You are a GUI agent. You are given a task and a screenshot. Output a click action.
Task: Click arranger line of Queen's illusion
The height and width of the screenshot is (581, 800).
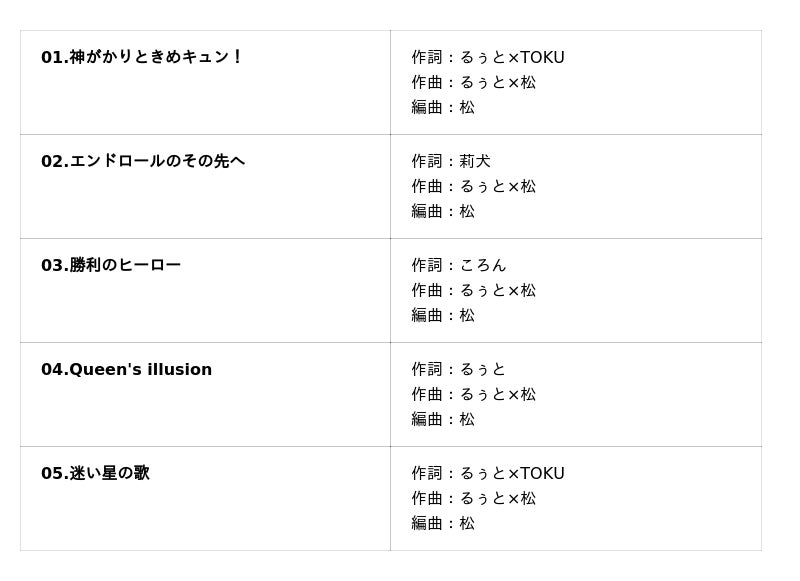coord(443,419)
